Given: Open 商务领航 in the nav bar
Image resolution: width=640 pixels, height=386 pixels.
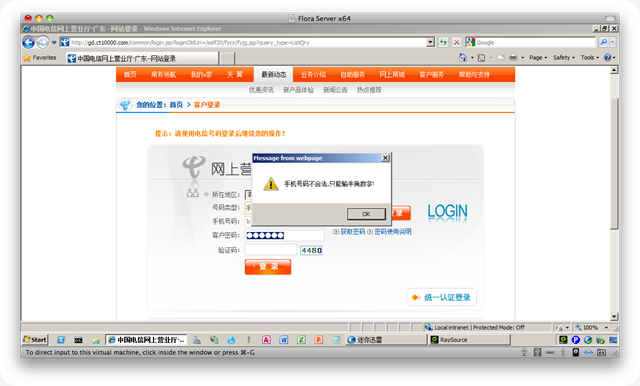Looking at the screenshot, I should click(163, 75).
